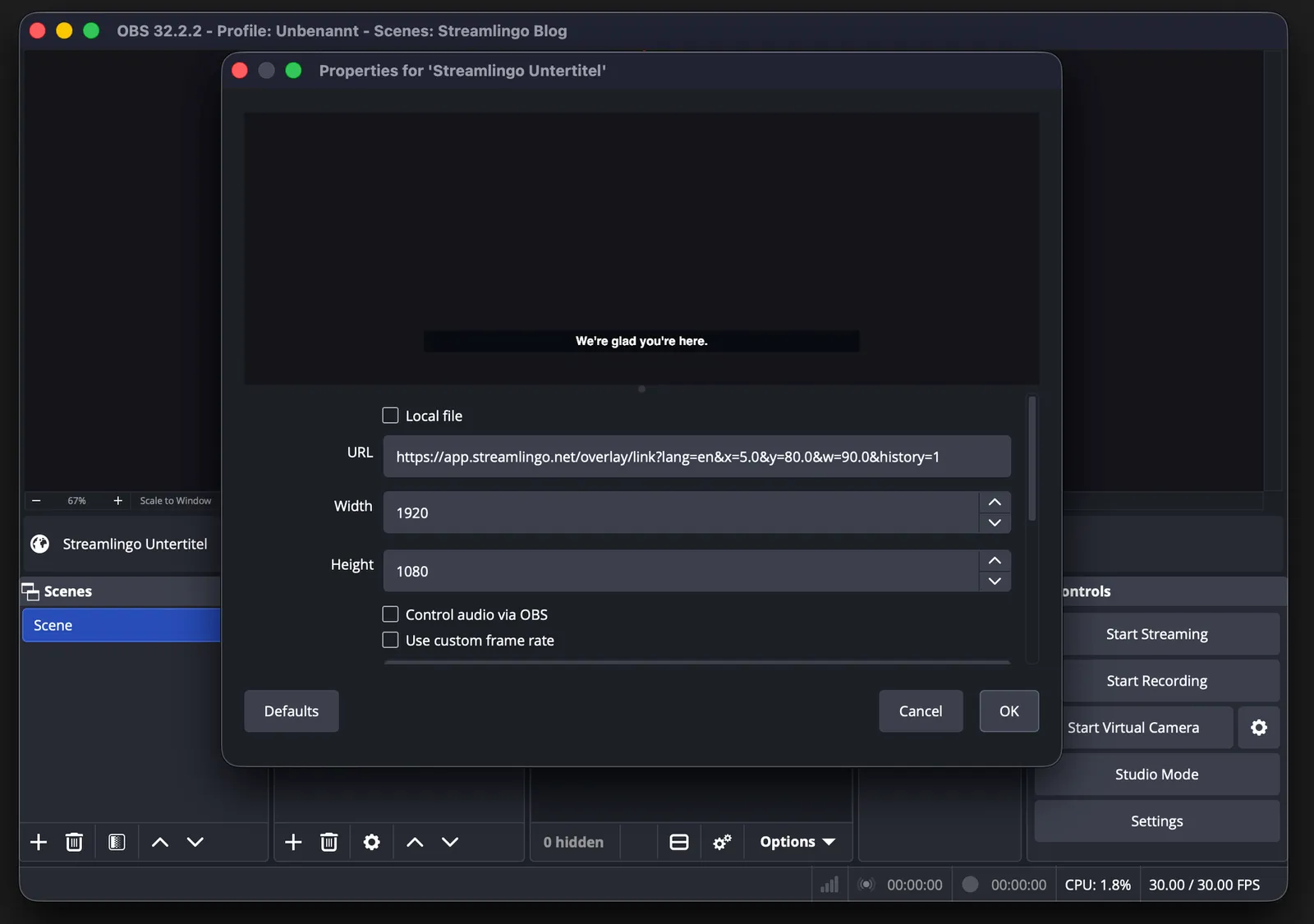Increase Width value with up stepper
The width and height of the screenshot is (1314, 924).
click(x=995, y=502)
